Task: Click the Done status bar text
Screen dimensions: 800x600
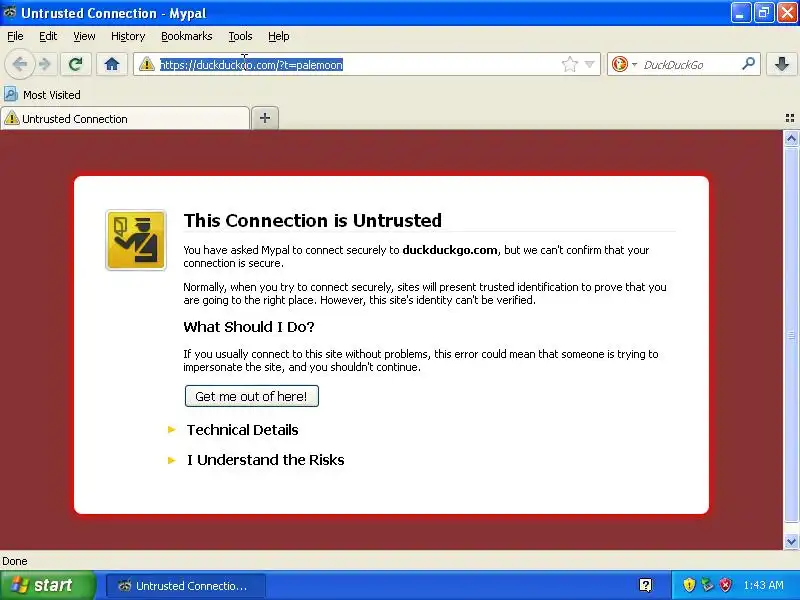Action: [15, 561]
